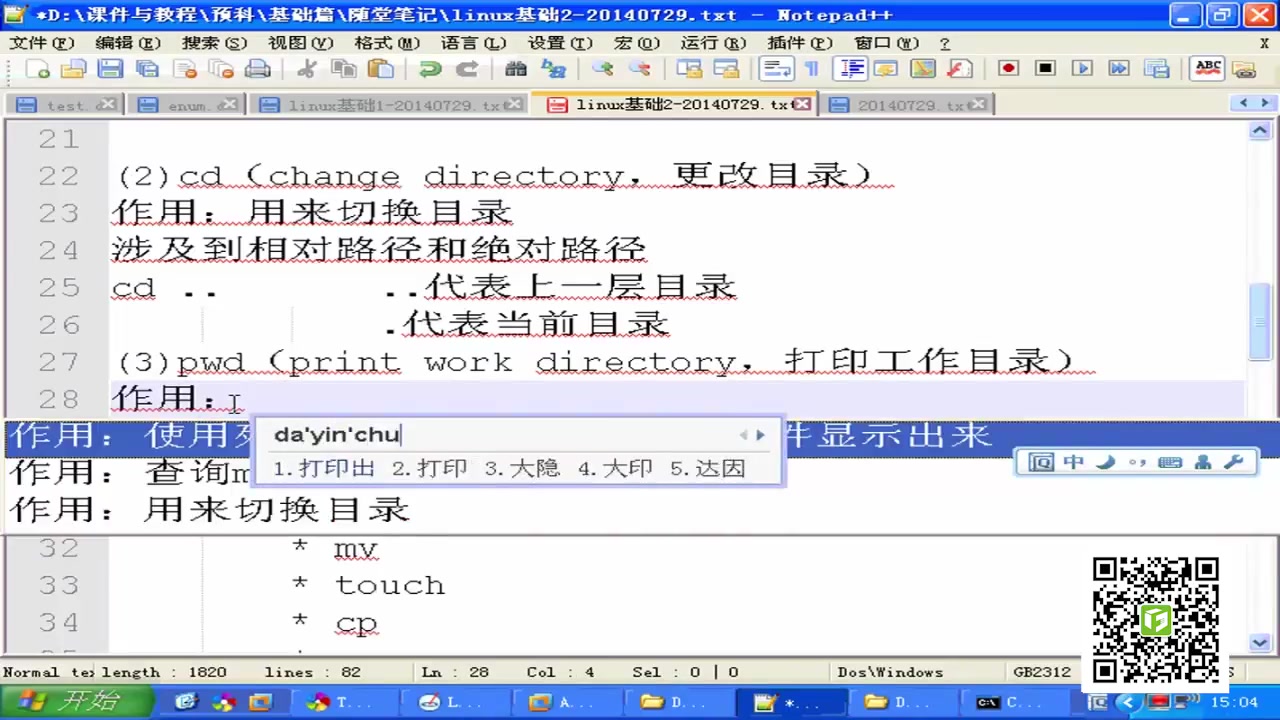Open the function list toolbar icon
Image resolution: width=1280 pixels, height=720 pixels.
tap(959, 68)
